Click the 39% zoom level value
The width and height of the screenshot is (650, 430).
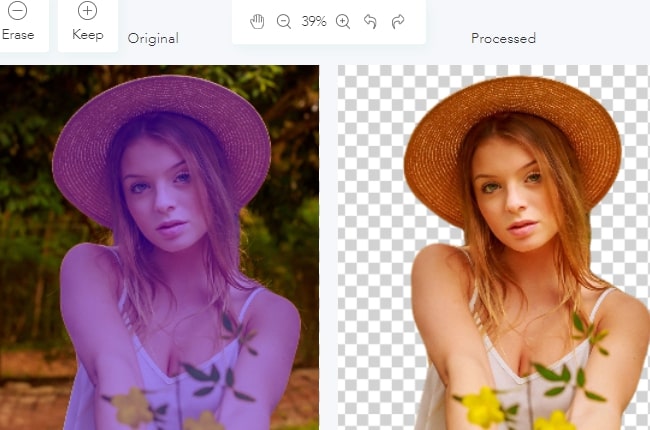click(x=314, y=21)
